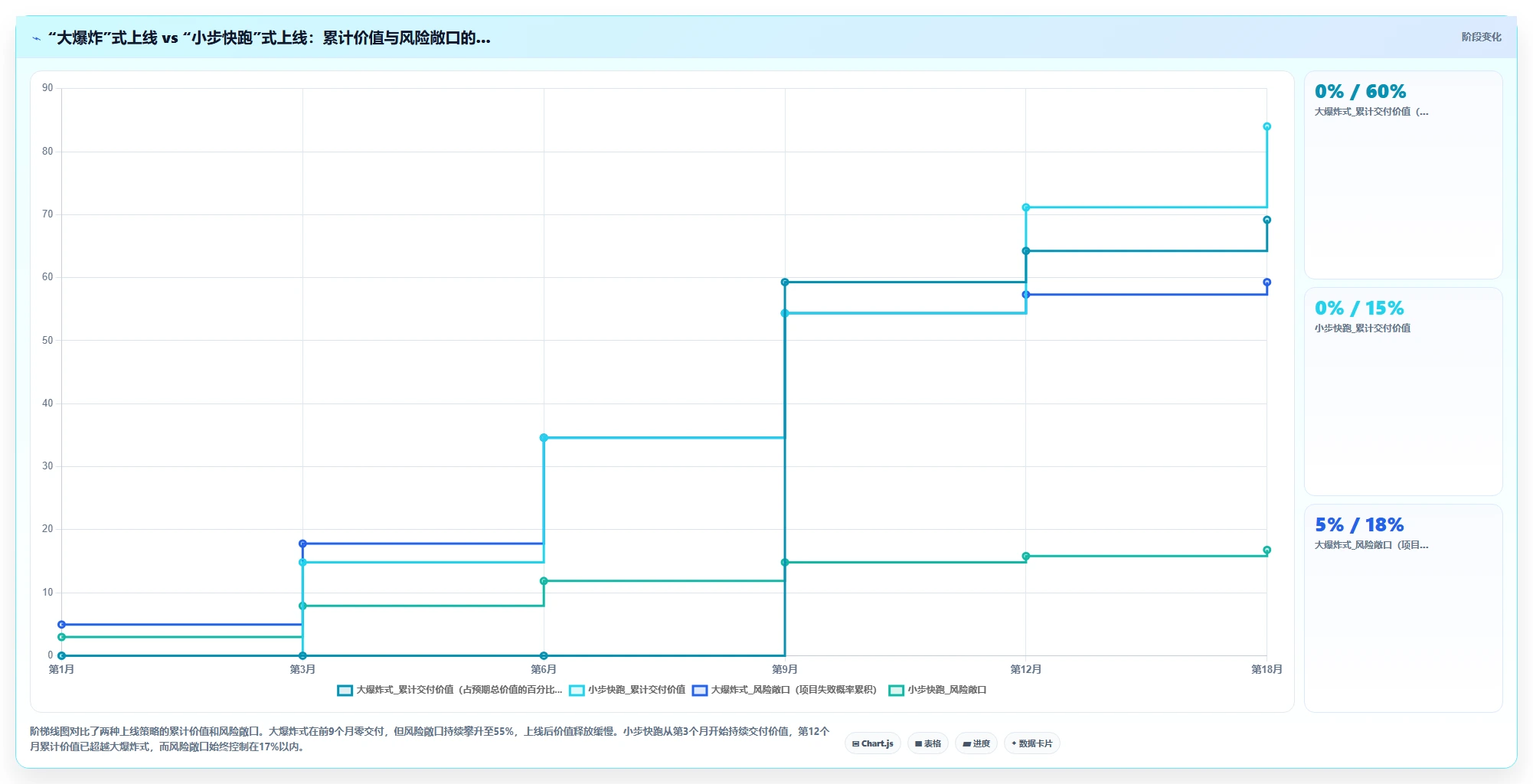Select the 小步快跑 value point at 第12月 (71)

click(1026, 207)
